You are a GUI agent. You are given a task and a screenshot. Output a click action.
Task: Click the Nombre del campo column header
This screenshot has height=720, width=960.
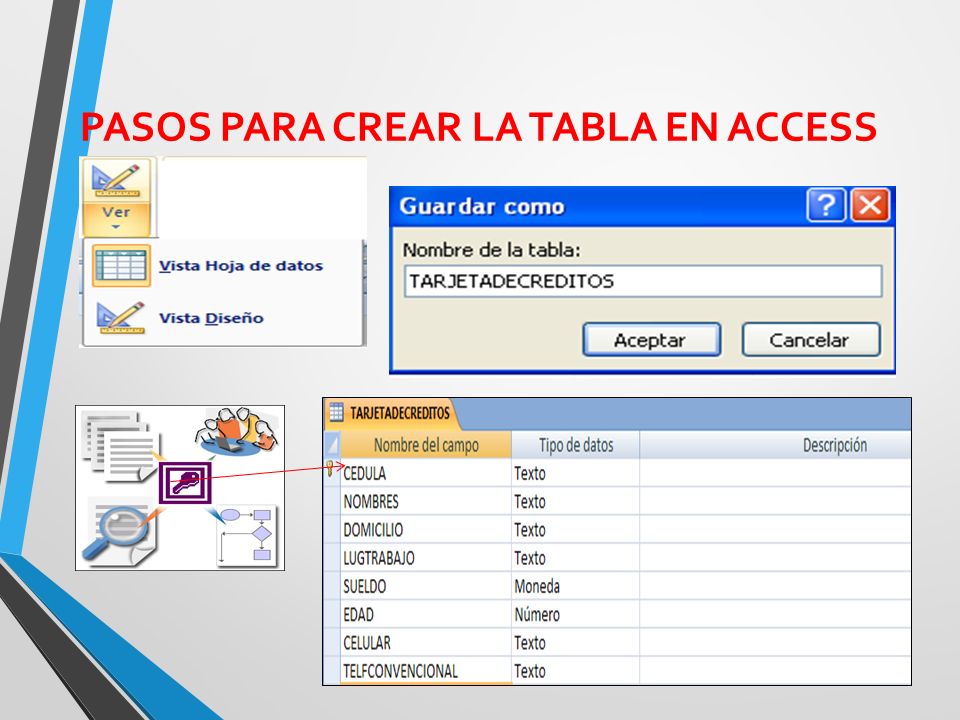click(426, 445)
